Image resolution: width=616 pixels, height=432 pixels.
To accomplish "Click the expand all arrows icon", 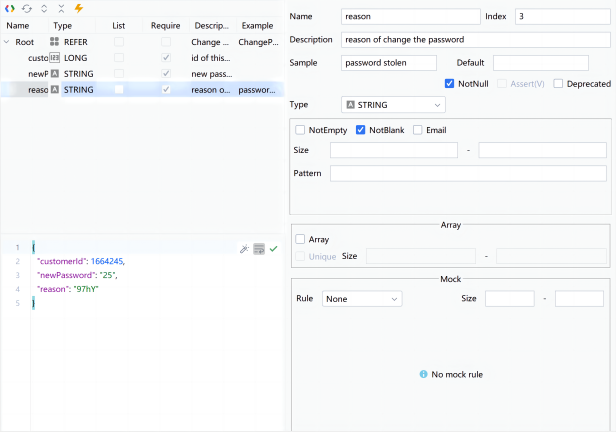I will tap(44, 8).
